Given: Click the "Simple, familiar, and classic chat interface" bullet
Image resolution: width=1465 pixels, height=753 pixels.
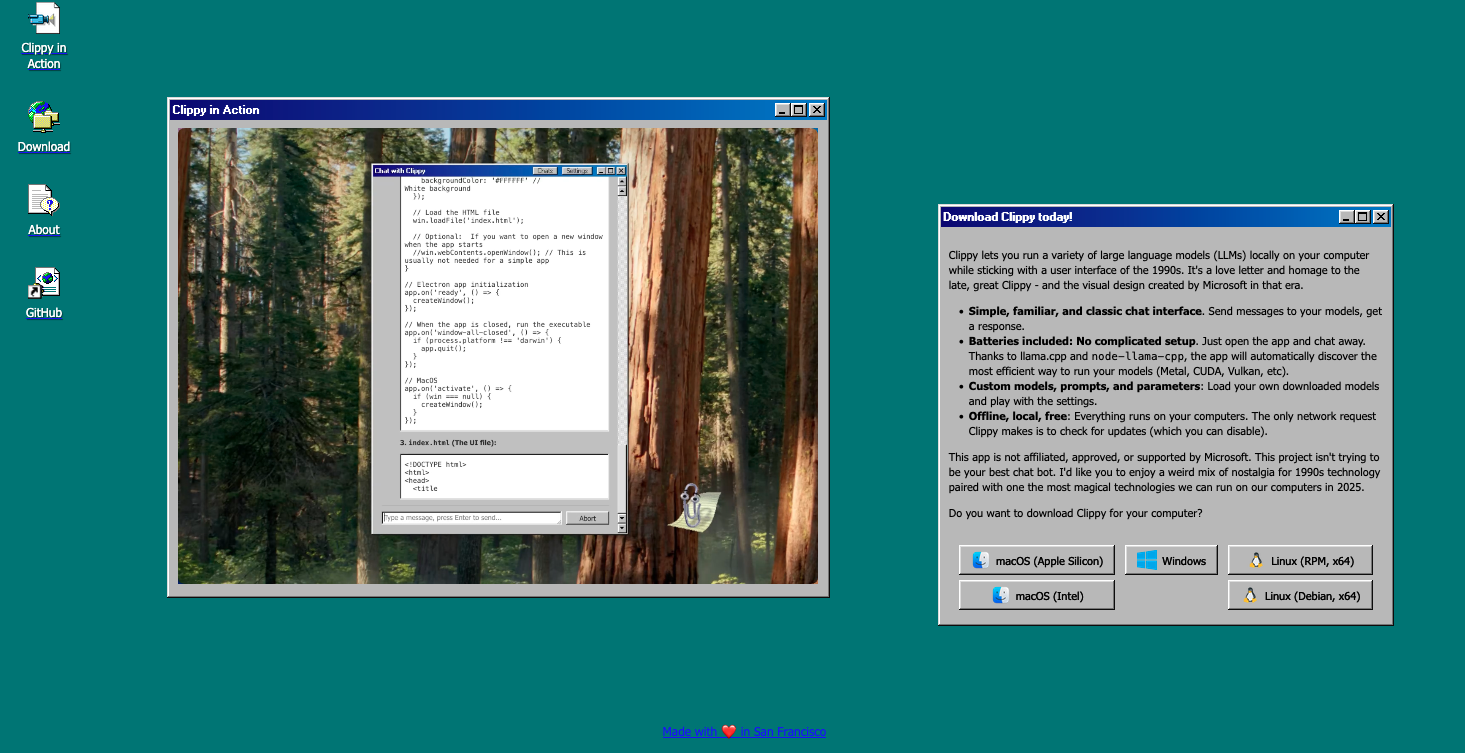Looking at the screenshot, I should pos(1085,311).
